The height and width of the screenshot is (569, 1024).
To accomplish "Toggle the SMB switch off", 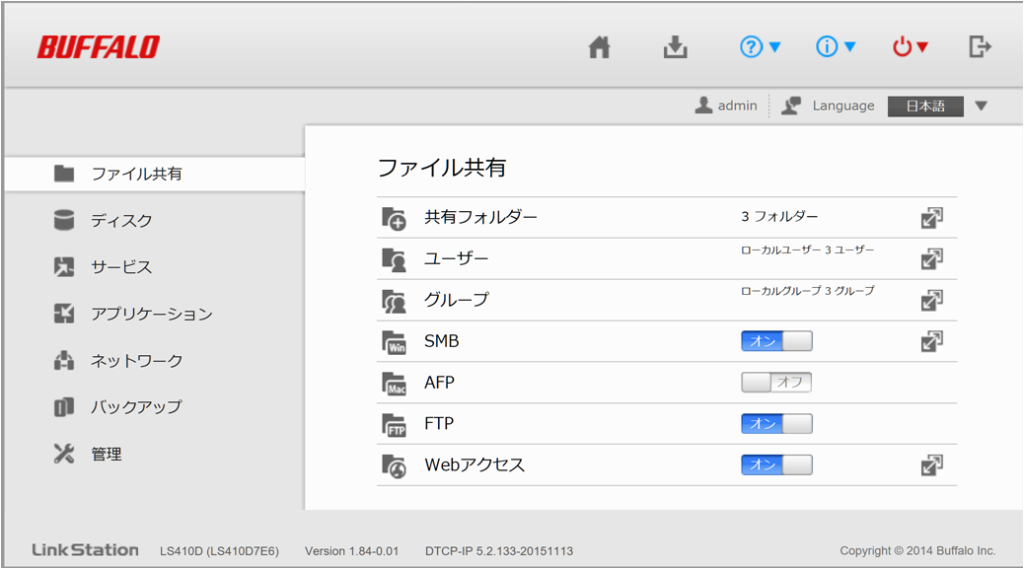I will [776, 341].
